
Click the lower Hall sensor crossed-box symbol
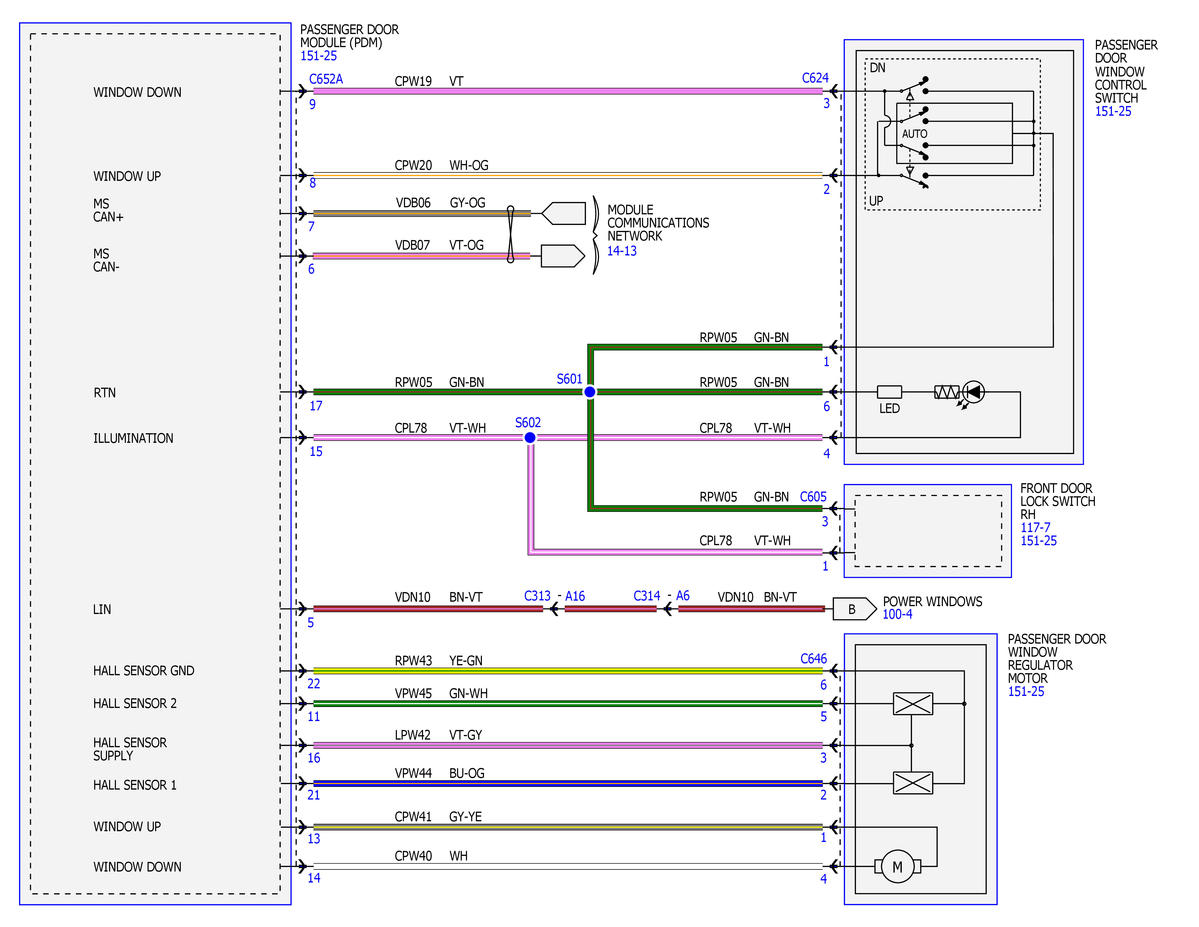[913, 783]
